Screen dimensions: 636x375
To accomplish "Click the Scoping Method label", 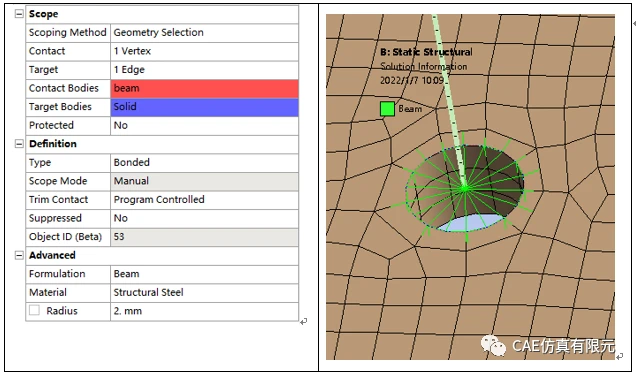I will (x=67, y=32).
